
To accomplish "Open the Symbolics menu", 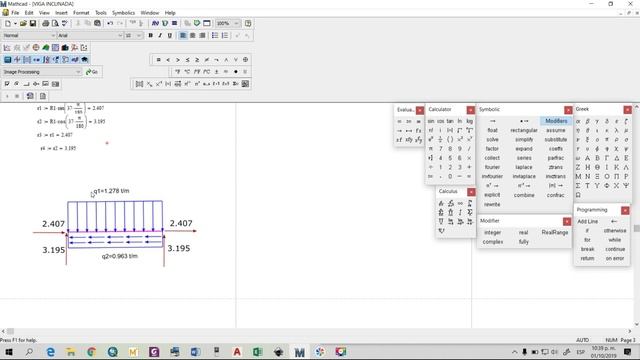I will click(123, 13).
